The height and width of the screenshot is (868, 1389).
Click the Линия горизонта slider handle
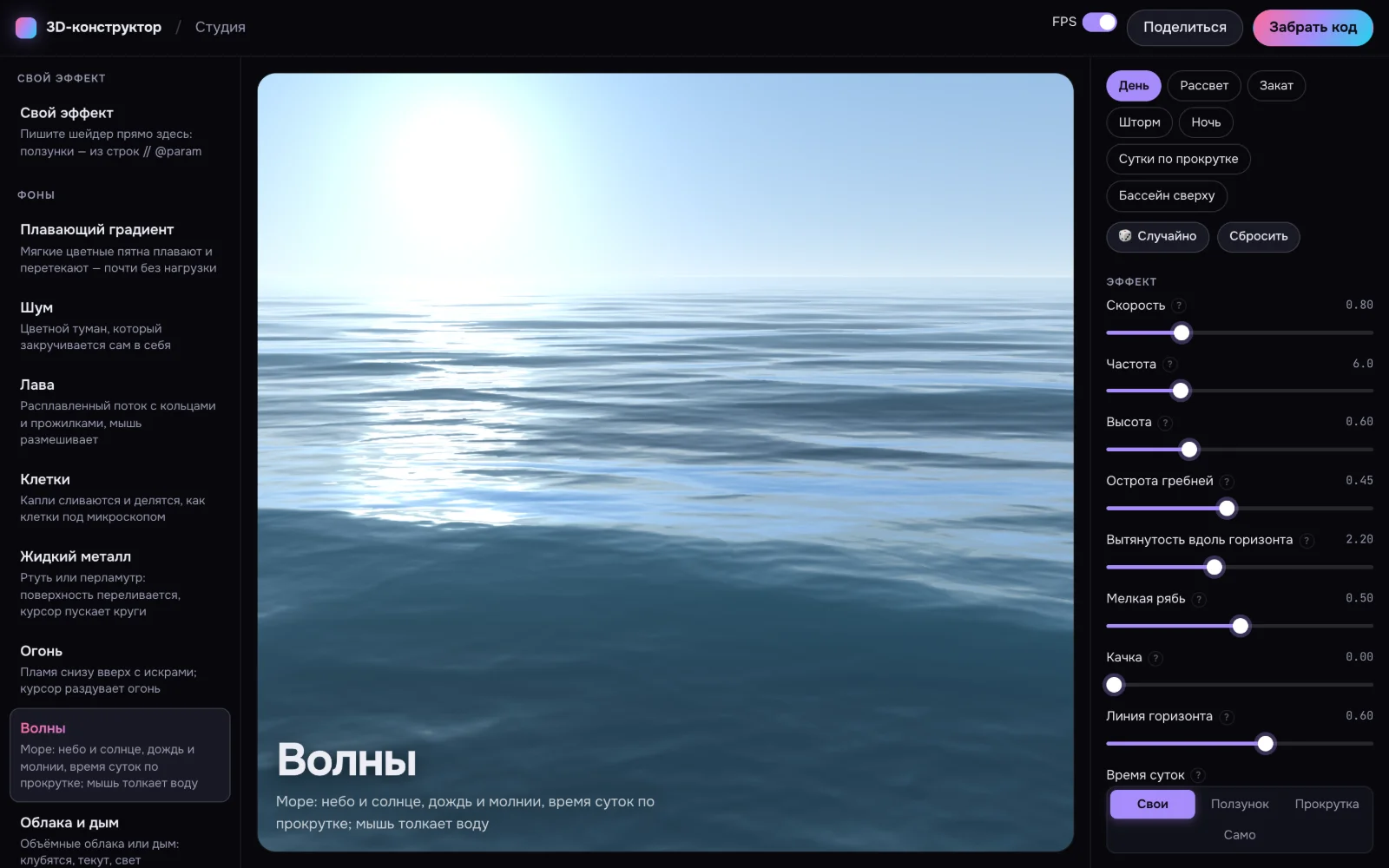pos(1266,744)
